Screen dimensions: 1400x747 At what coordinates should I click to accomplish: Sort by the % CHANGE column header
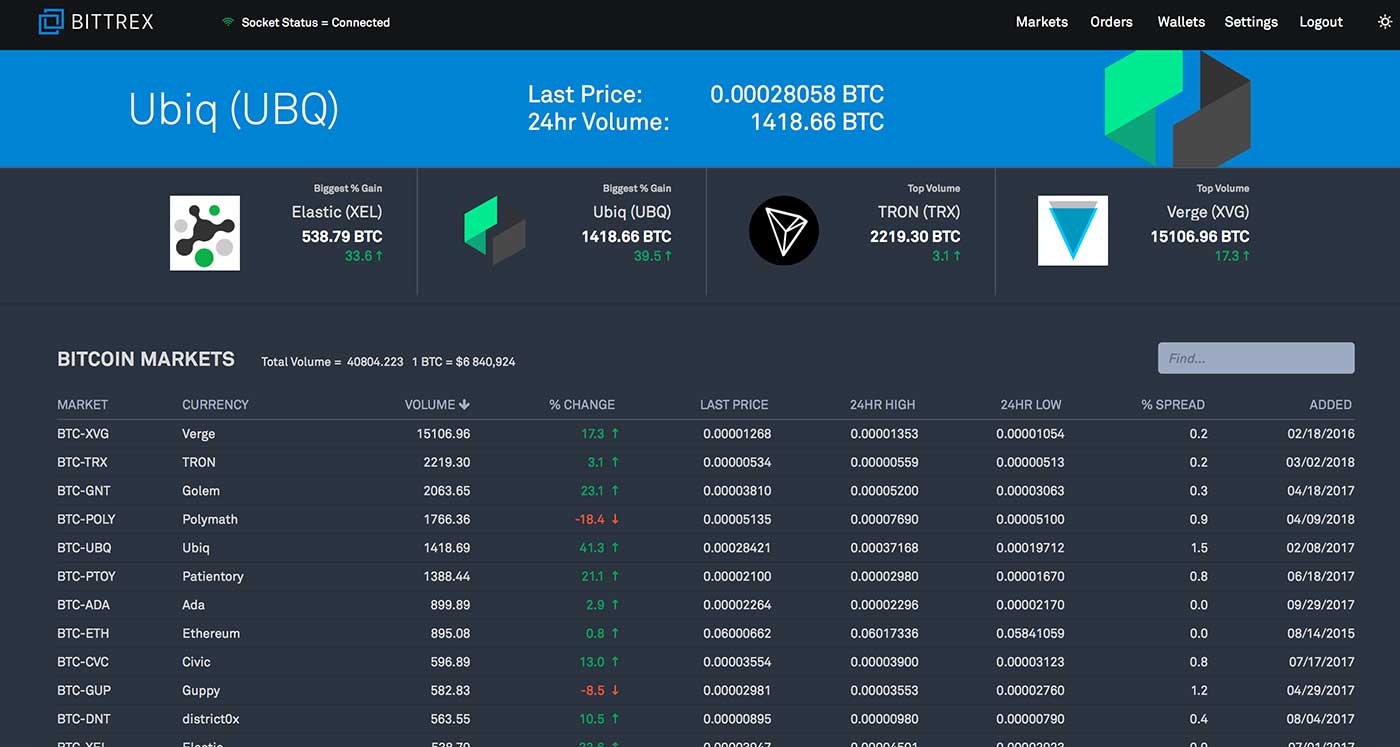(582, 405)
